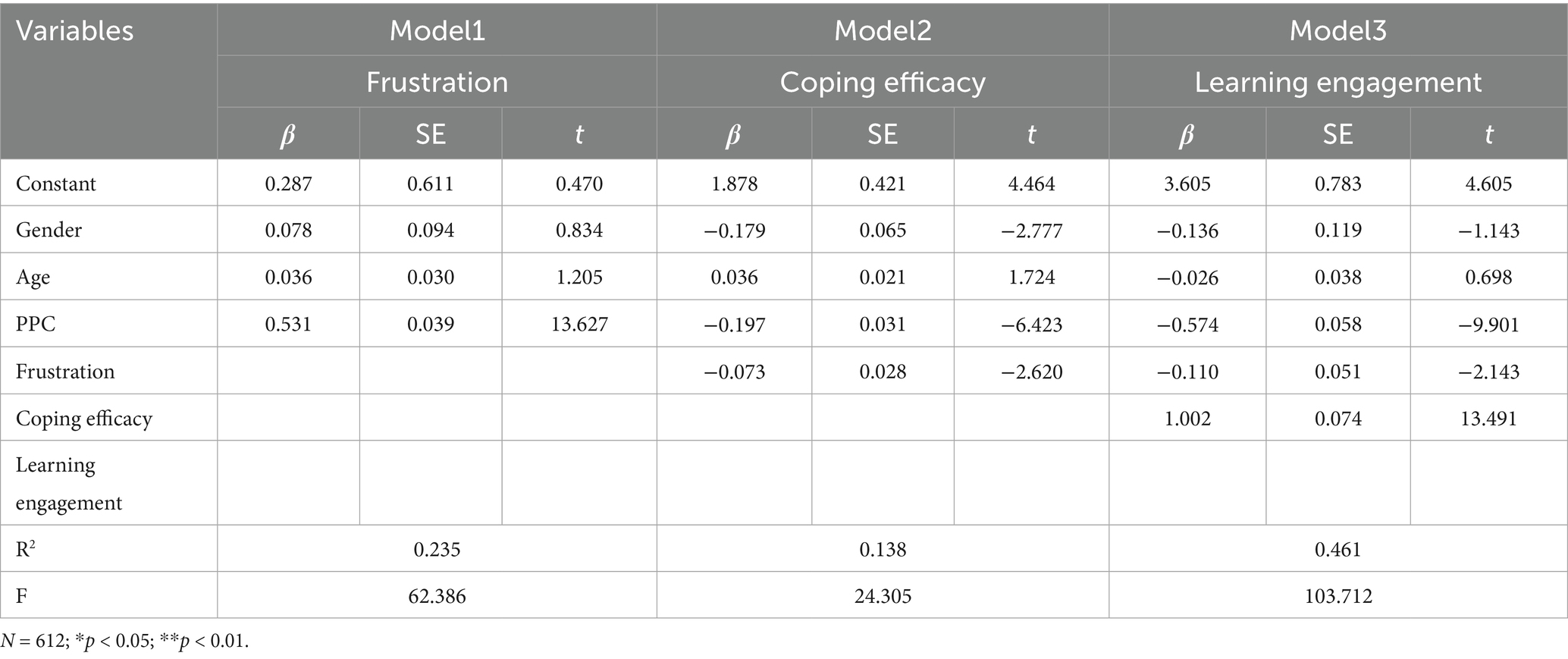1568x659 pixels.
Task: Click the Constant row label
Action: [x=56, y=184]
